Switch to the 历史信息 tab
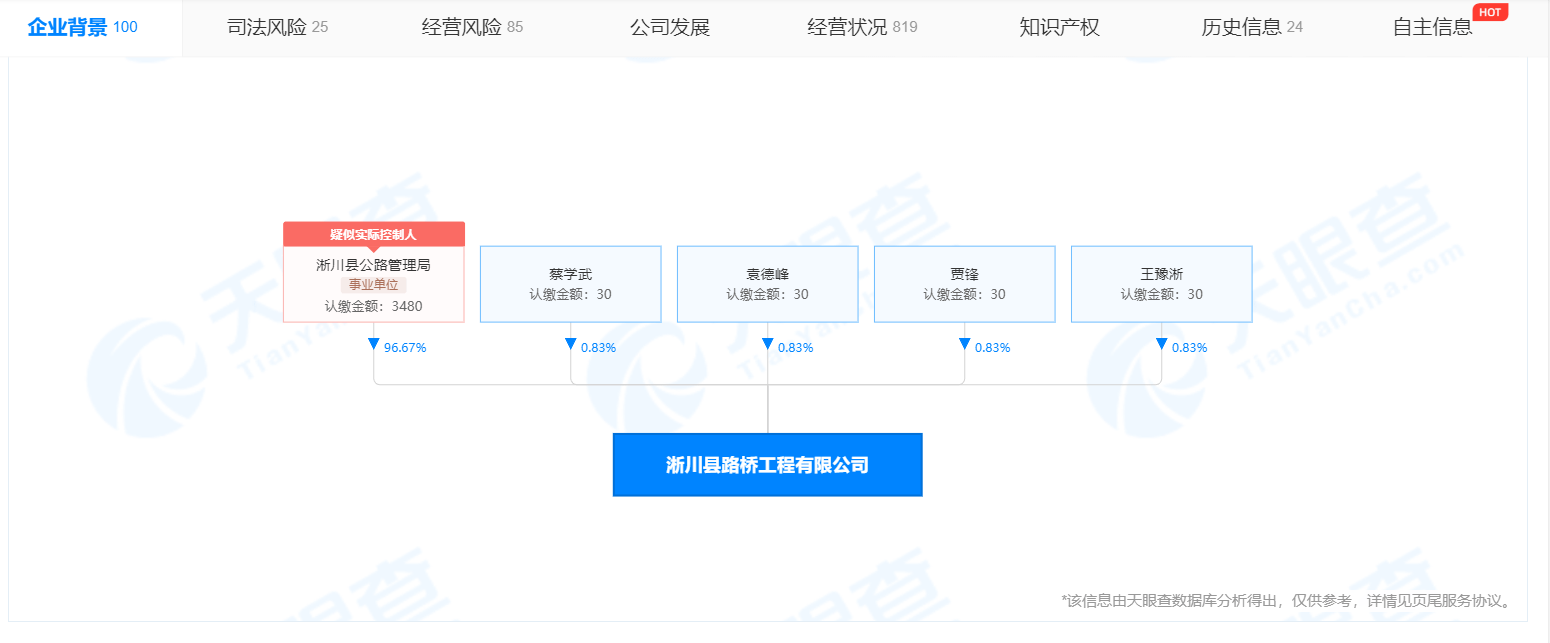 point(1252,27)
